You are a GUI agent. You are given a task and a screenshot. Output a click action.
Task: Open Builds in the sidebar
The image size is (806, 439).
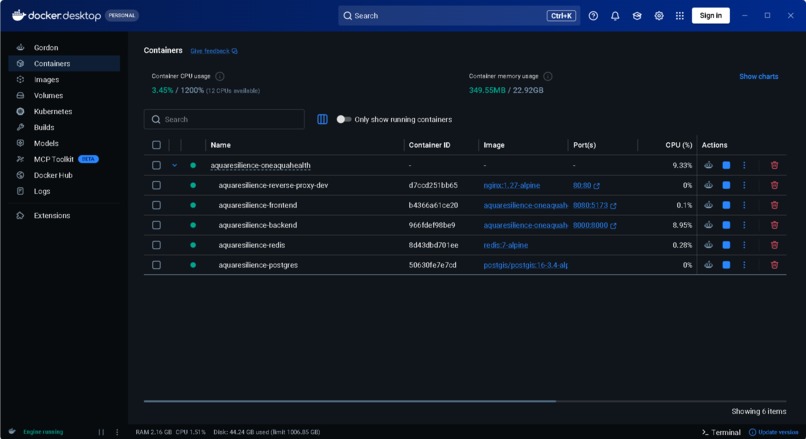pos(64,127)
